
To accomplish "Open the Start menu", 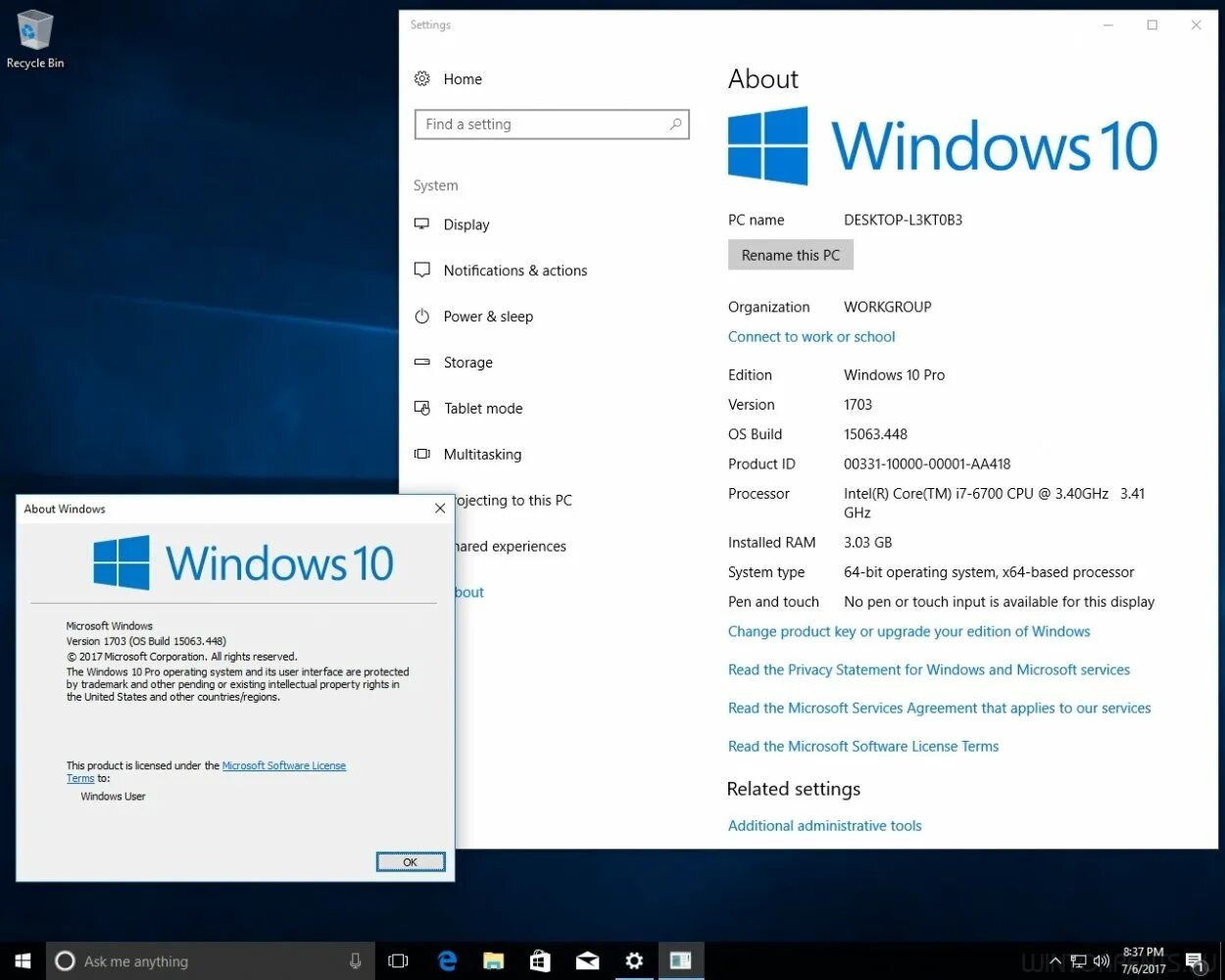I will point(23,961).
